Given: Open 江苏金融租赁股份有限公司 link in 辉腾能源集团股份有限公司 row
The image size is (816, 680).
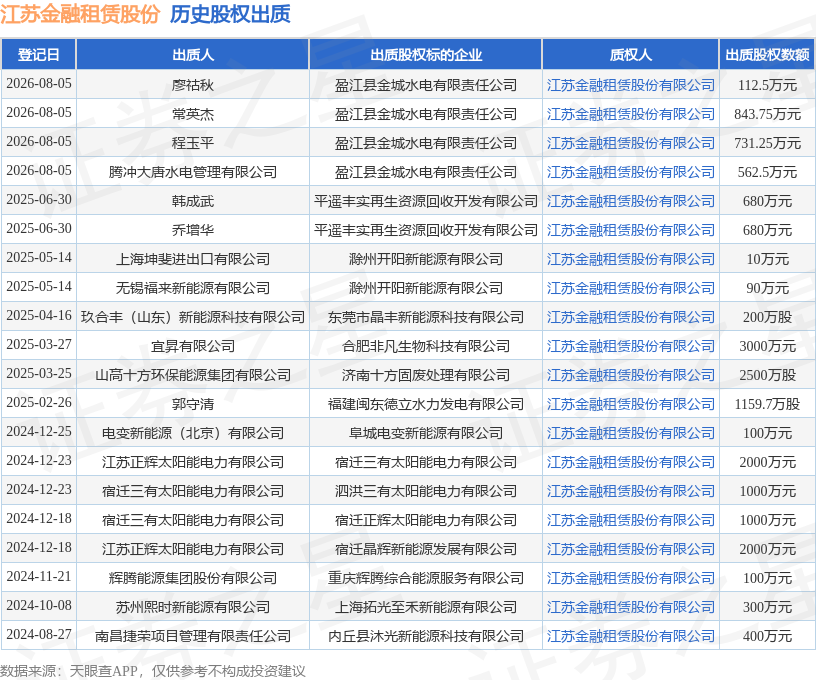Looking at the screenshot, I should tap(631, 579).
